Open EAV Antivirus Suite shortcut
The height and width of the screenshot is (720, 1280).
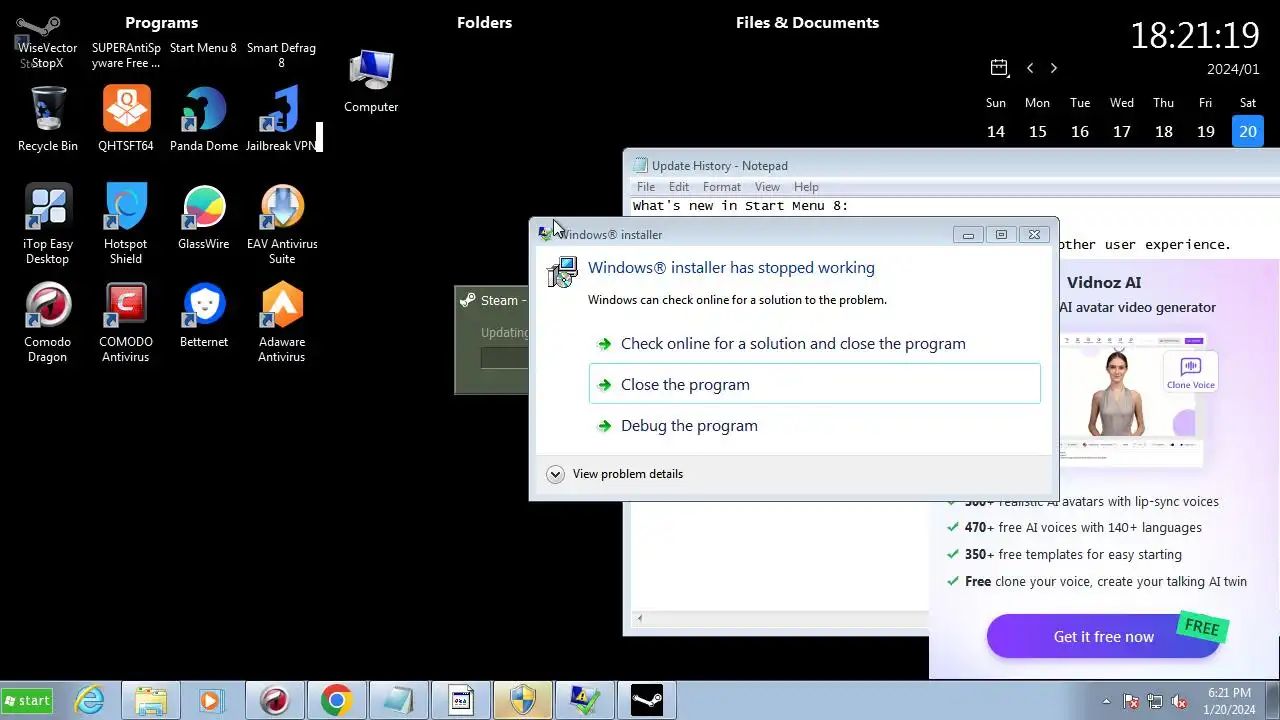tap(282, 224)
